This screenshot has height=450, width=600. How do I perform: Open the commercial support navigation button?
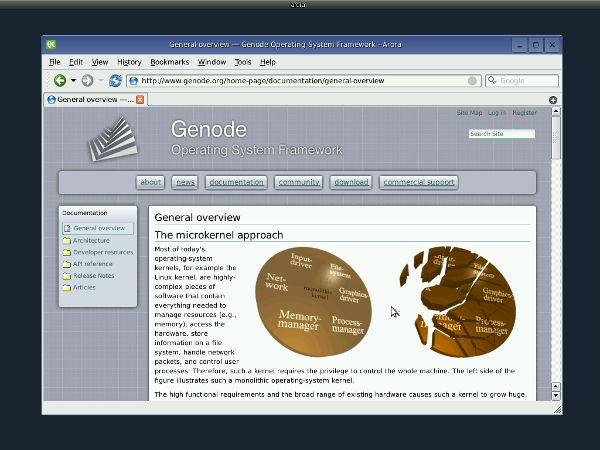[x=419, y=182]
